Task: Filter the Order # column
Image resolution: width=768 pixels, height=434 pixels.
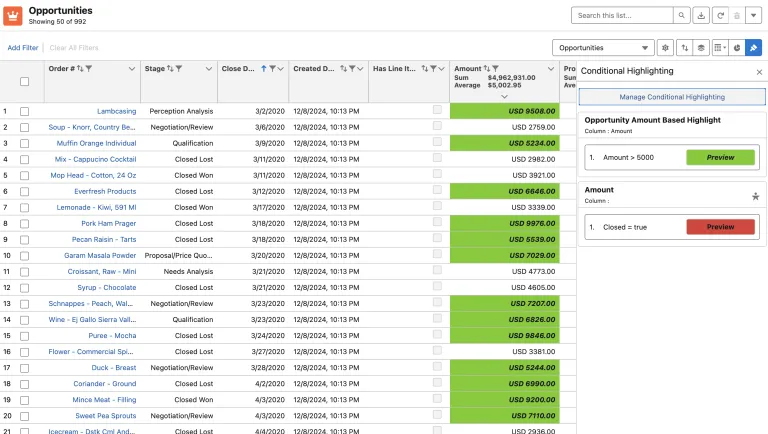Action: [x=89, y=69]
